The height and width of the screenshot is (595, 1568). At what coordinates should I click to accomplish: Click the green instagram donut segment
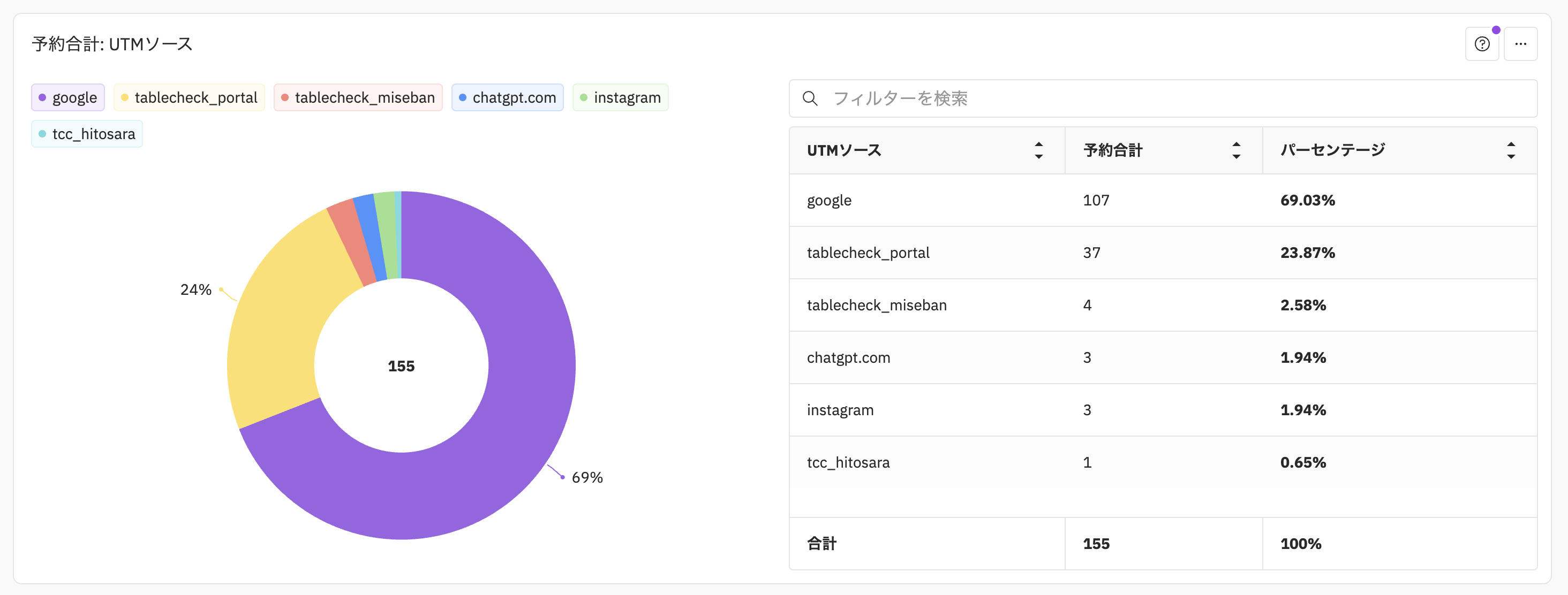pyautogui.click(x=388, y=235)
